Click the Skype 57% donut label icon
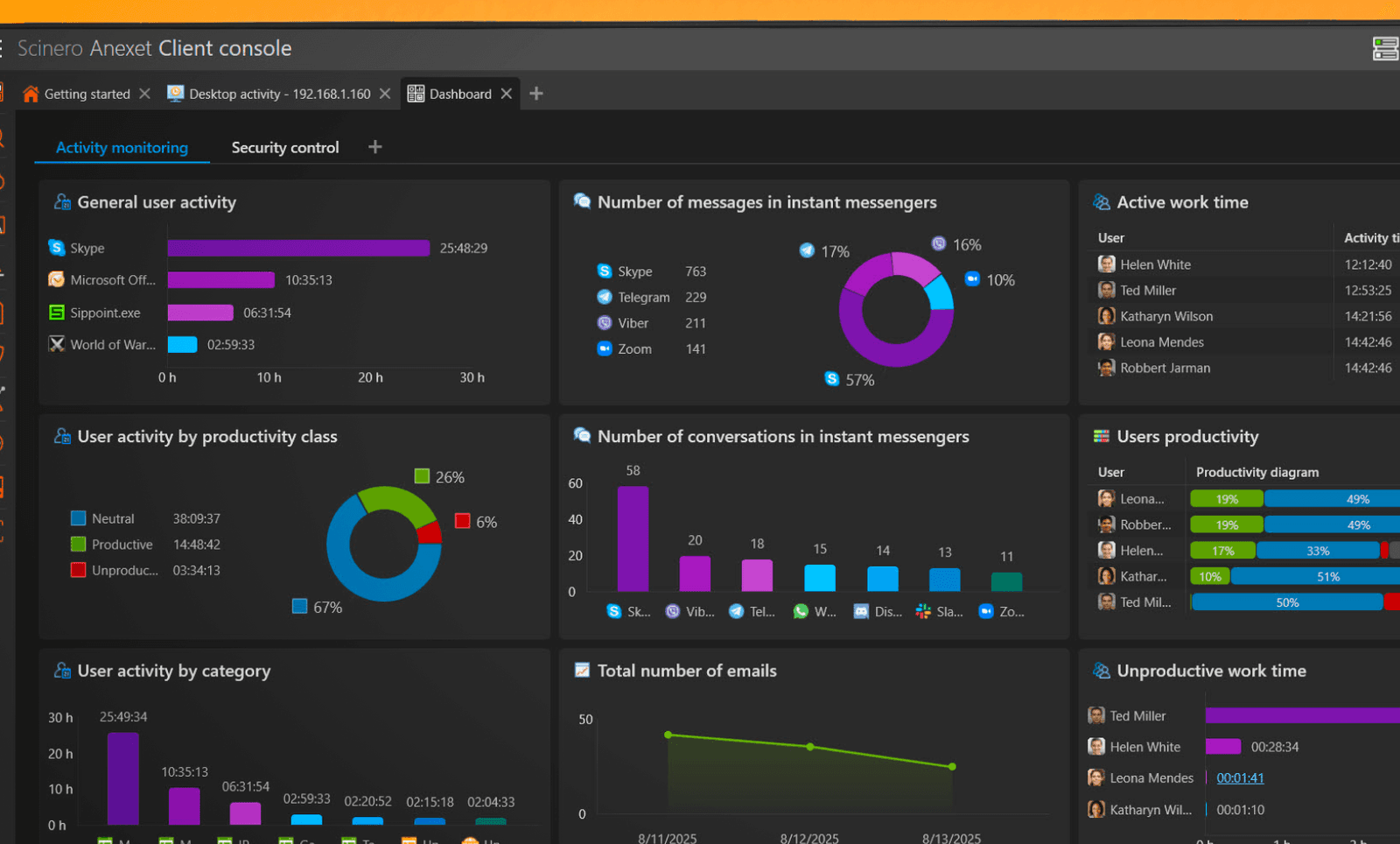The image size is (1400, 844). click(832, 378)
